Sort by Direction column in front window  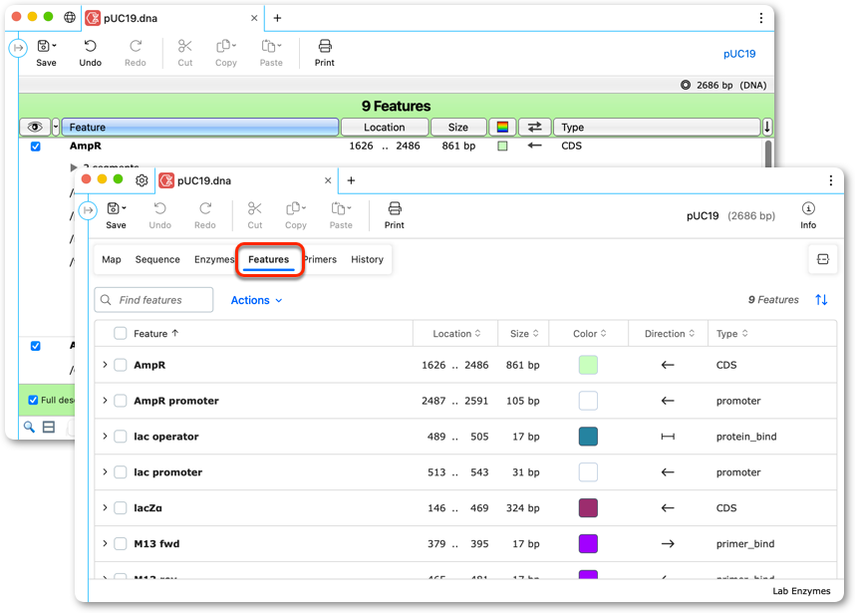(669, 333)
